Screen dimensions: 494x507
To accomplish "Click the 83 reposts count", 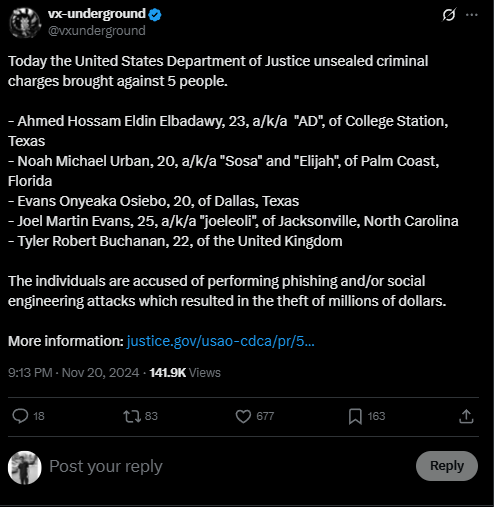I will (x=151, y=416).
